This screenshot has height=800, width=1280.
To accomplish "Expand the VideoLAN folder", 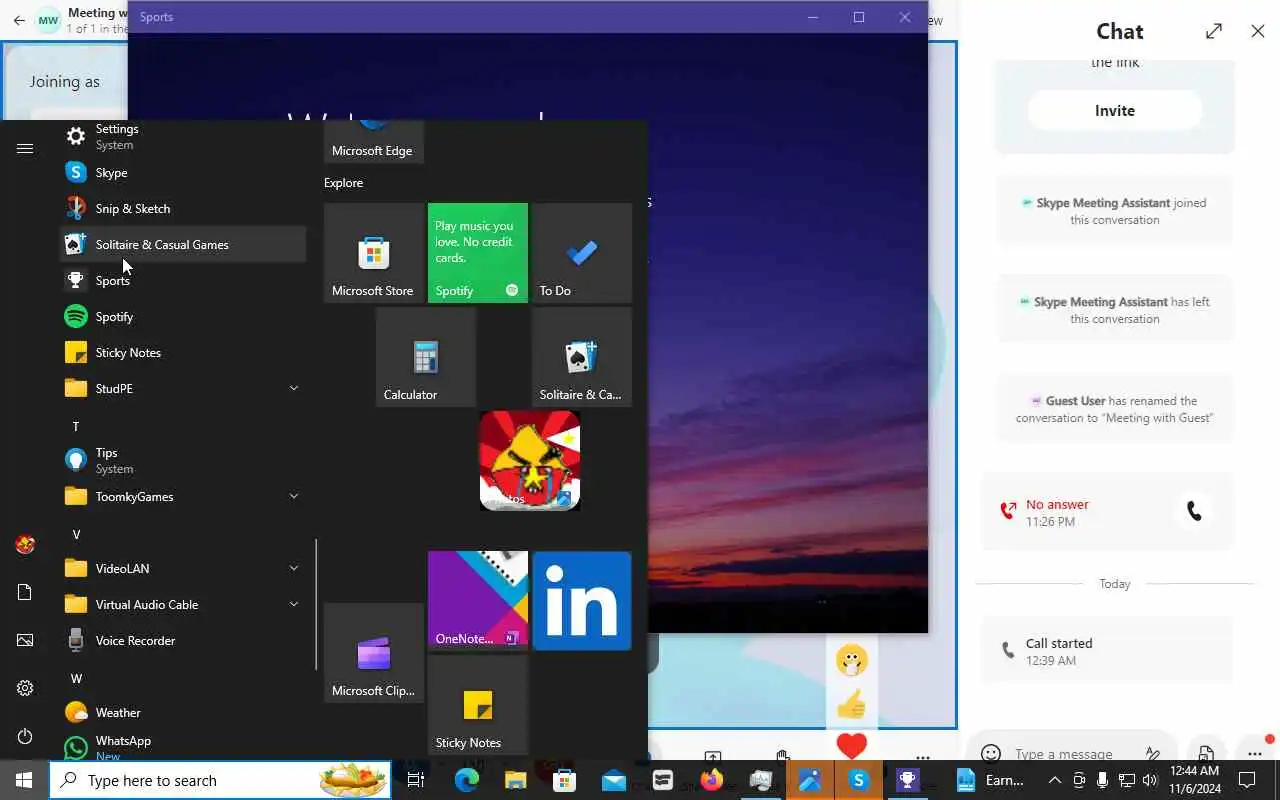I will (183, 568).
